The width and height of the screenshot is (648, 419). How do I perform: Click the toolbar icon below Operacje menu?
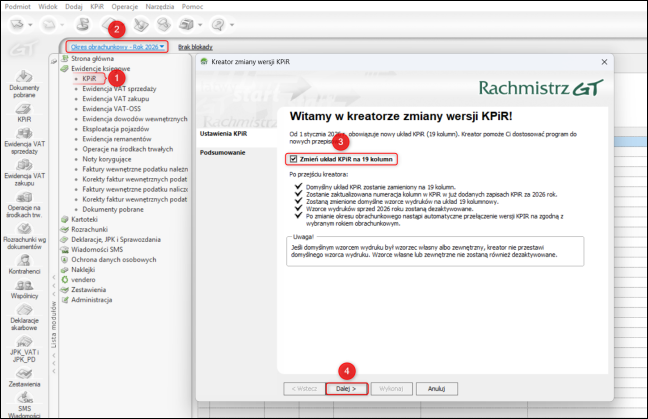coord(141,25)
